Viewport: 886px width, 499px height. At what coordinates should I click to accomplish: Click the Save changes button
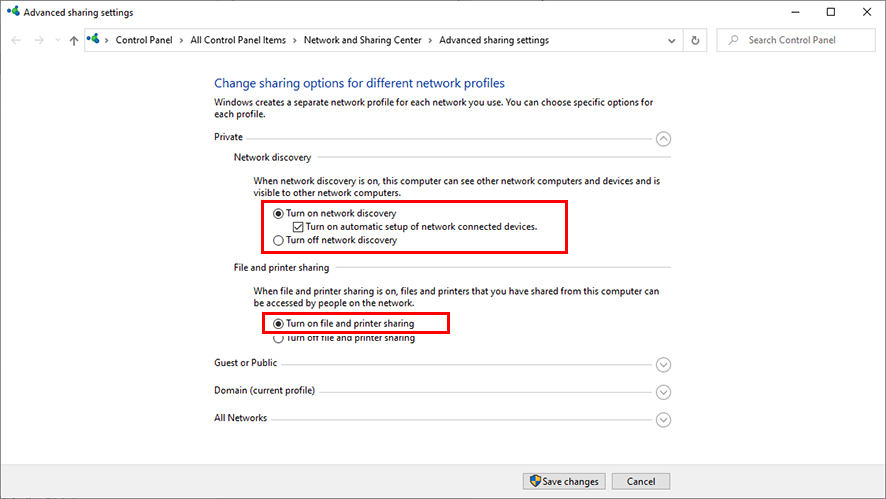click(564, 481)
